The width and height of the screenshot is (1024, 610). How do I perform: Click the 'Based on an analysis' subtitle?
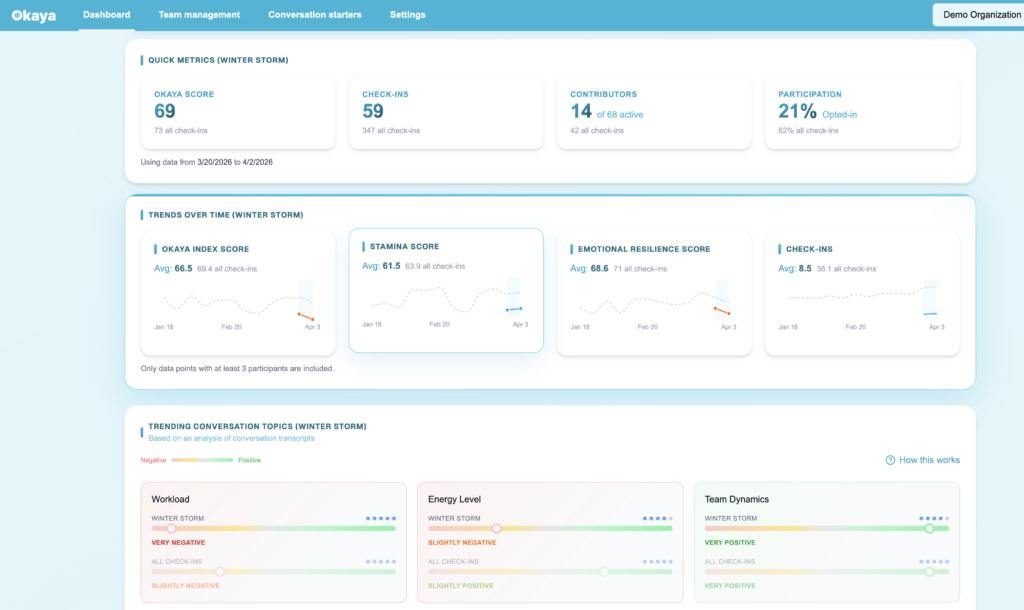pos(231,438)
